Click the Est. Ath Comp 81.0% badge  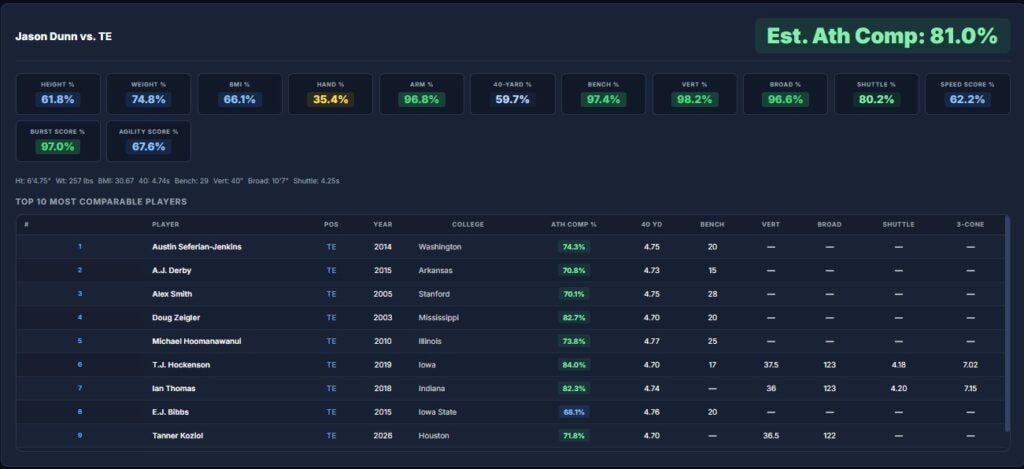pos(881,36)
